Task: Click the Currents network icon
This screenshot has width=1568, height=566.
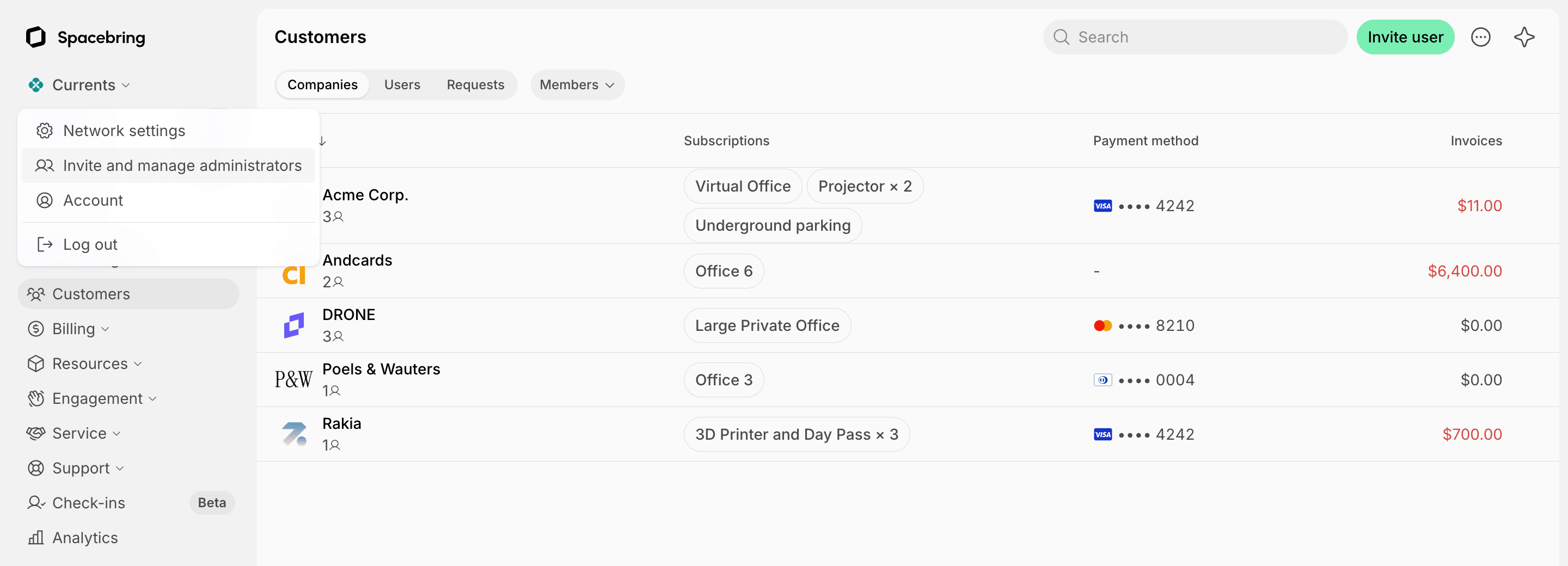Action: coord(36,85)
